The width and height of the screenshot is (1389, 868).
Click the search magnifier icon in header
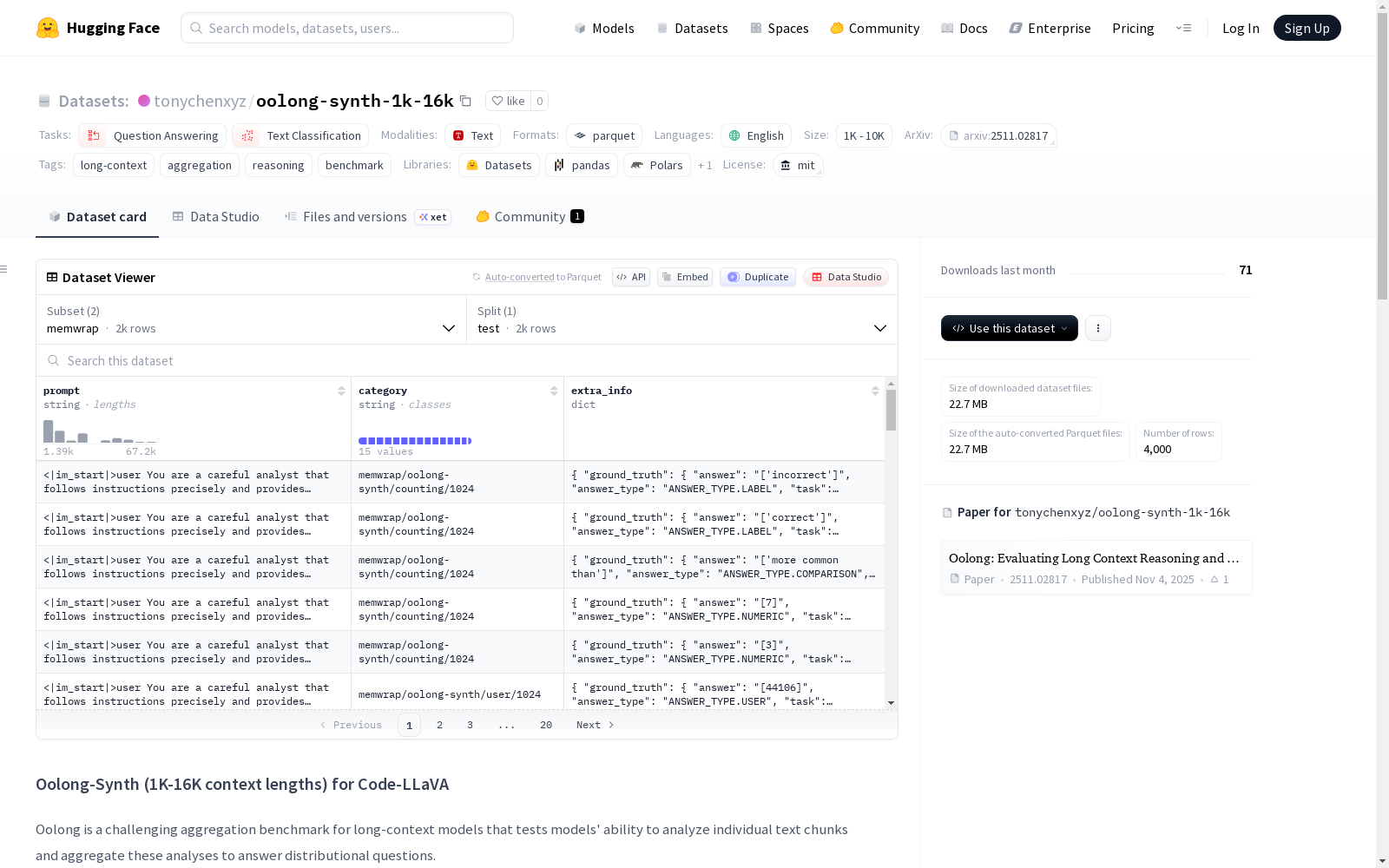196,28
